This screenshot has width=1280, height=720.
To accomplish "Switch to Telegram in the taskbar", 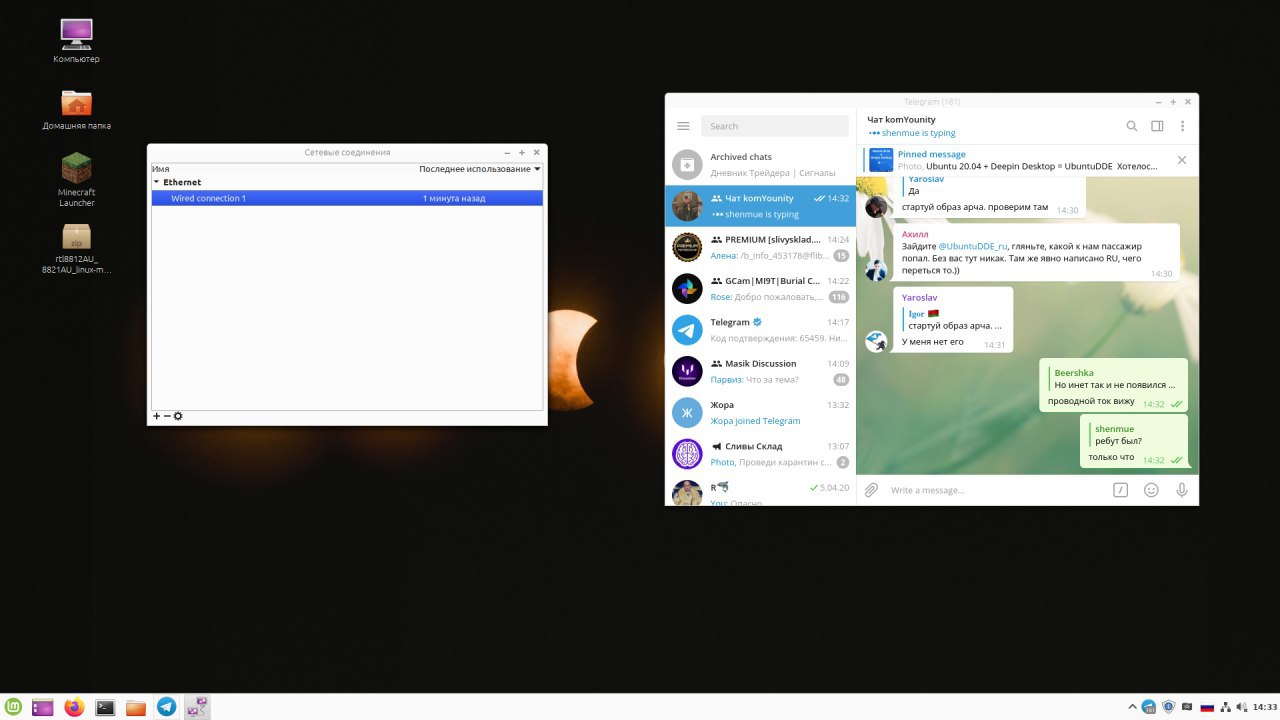I will coord(167,707).
